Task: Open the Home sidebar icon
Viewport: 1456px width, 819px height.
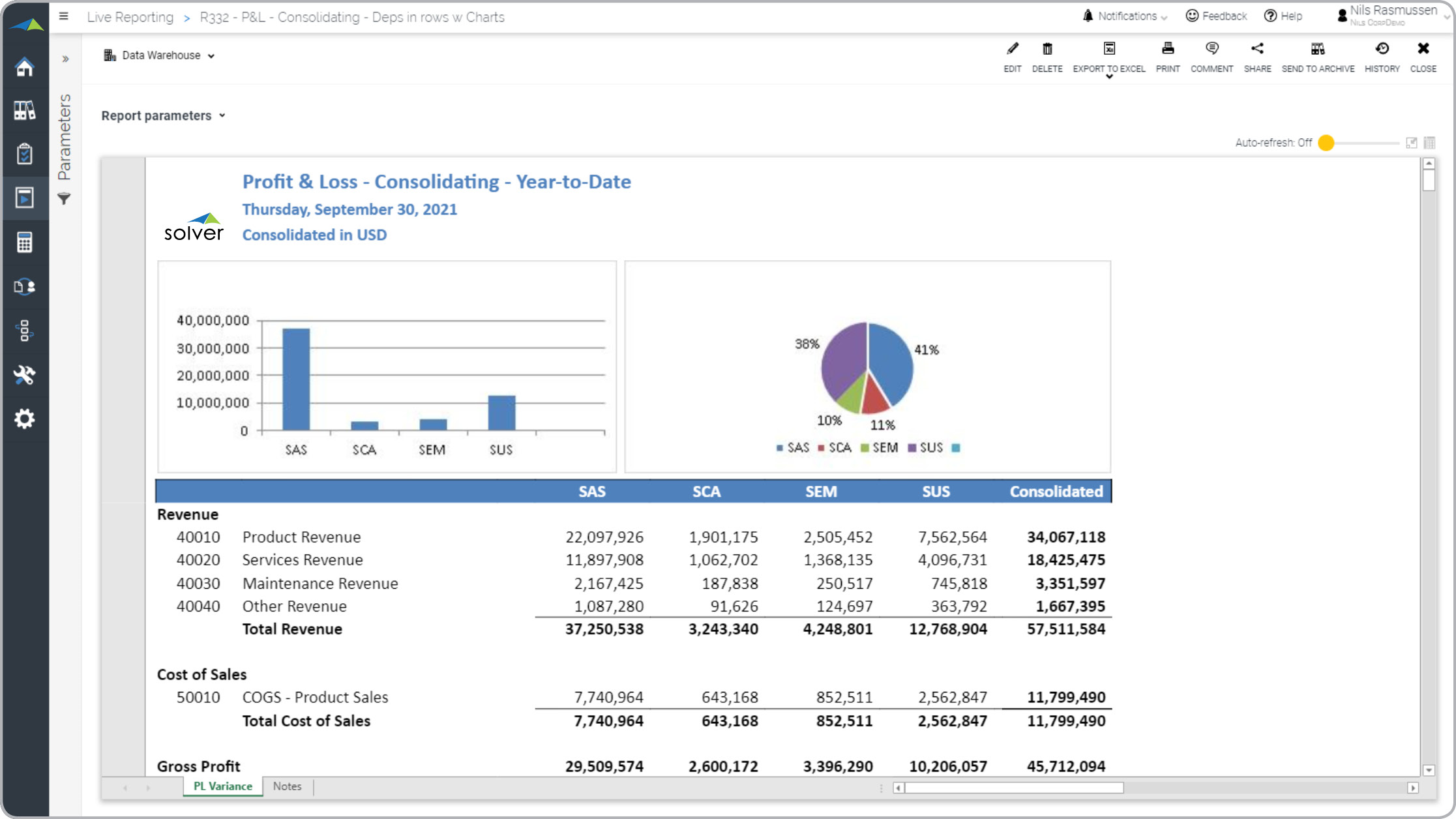Action: pos(25,67)
